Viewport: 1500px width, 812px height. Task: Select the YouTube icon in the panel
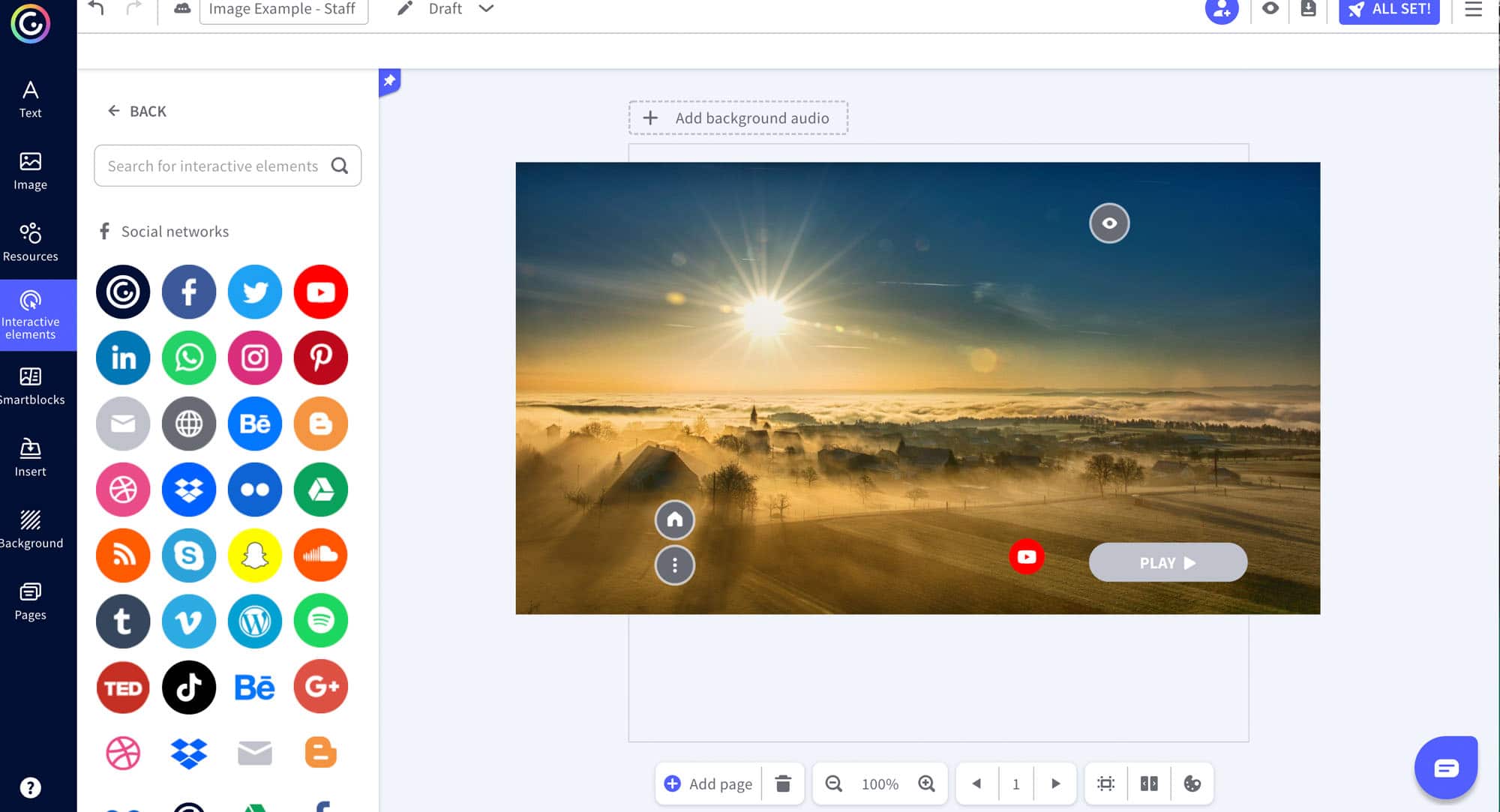point(321,292)
